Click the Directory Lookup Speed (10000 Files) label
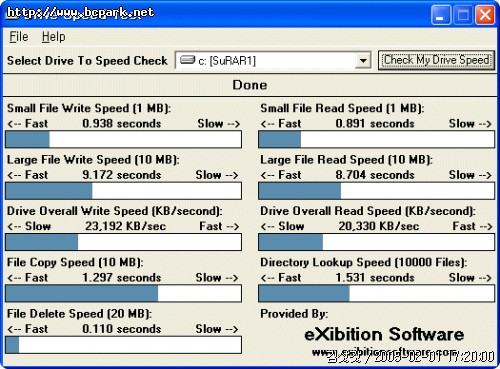Viewport: 500px width, 369px height. [364, 262]
